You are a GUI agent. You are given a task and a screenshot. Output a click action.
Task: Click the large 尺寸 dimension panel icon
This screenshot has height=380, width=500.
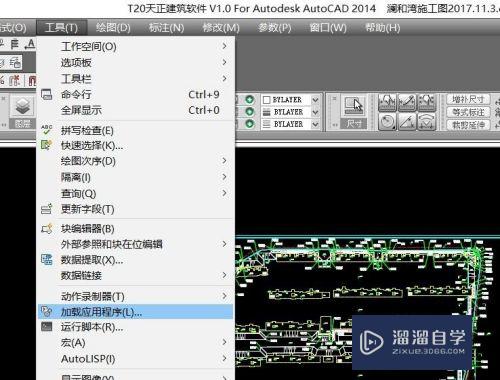[x=354, y=106]
